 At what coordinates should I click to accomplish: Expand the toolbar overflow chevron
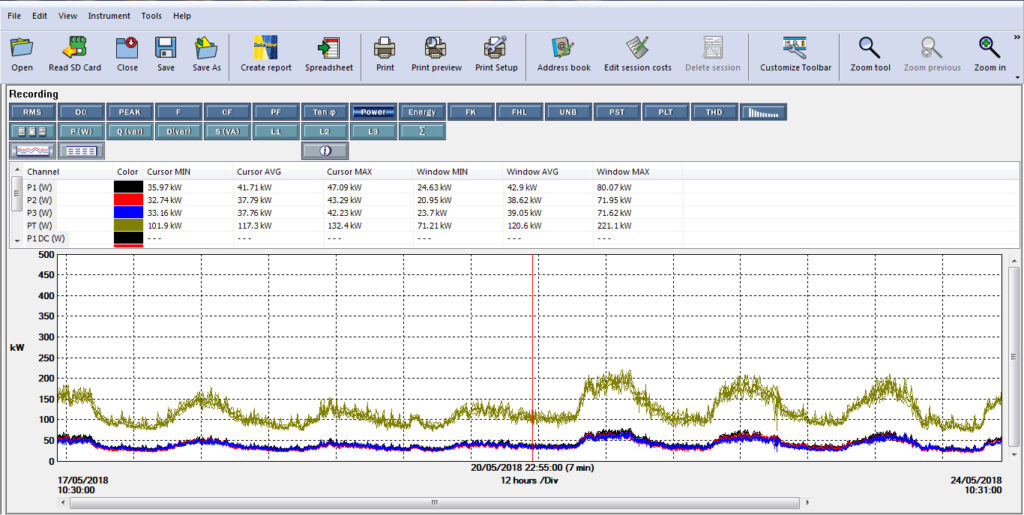pos(1016,37)
